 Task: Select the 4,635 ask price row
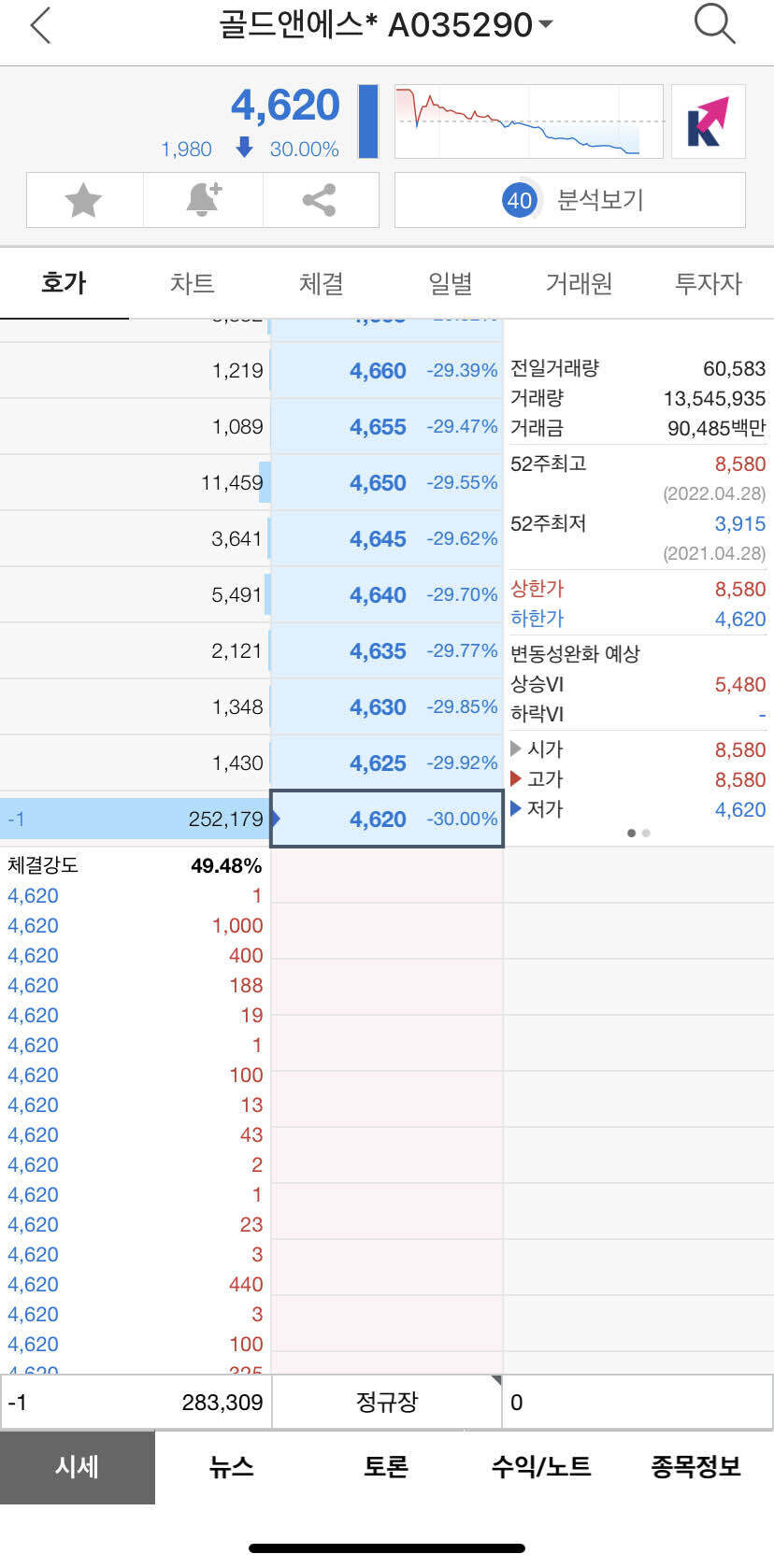tap(386, 651)
